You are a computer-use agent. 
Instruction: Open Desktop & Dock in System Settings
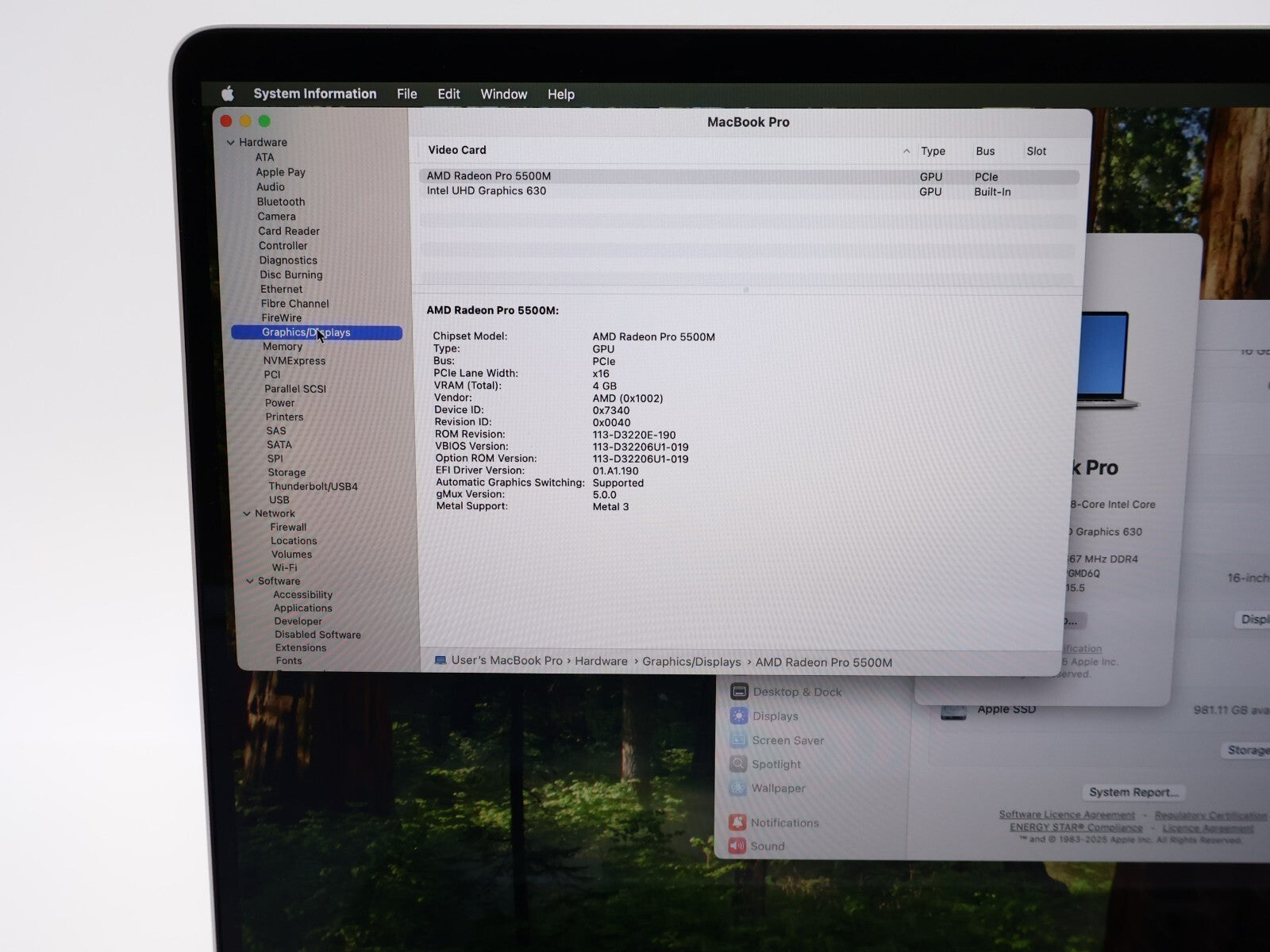pyautogui.click(x=786, y=692)
